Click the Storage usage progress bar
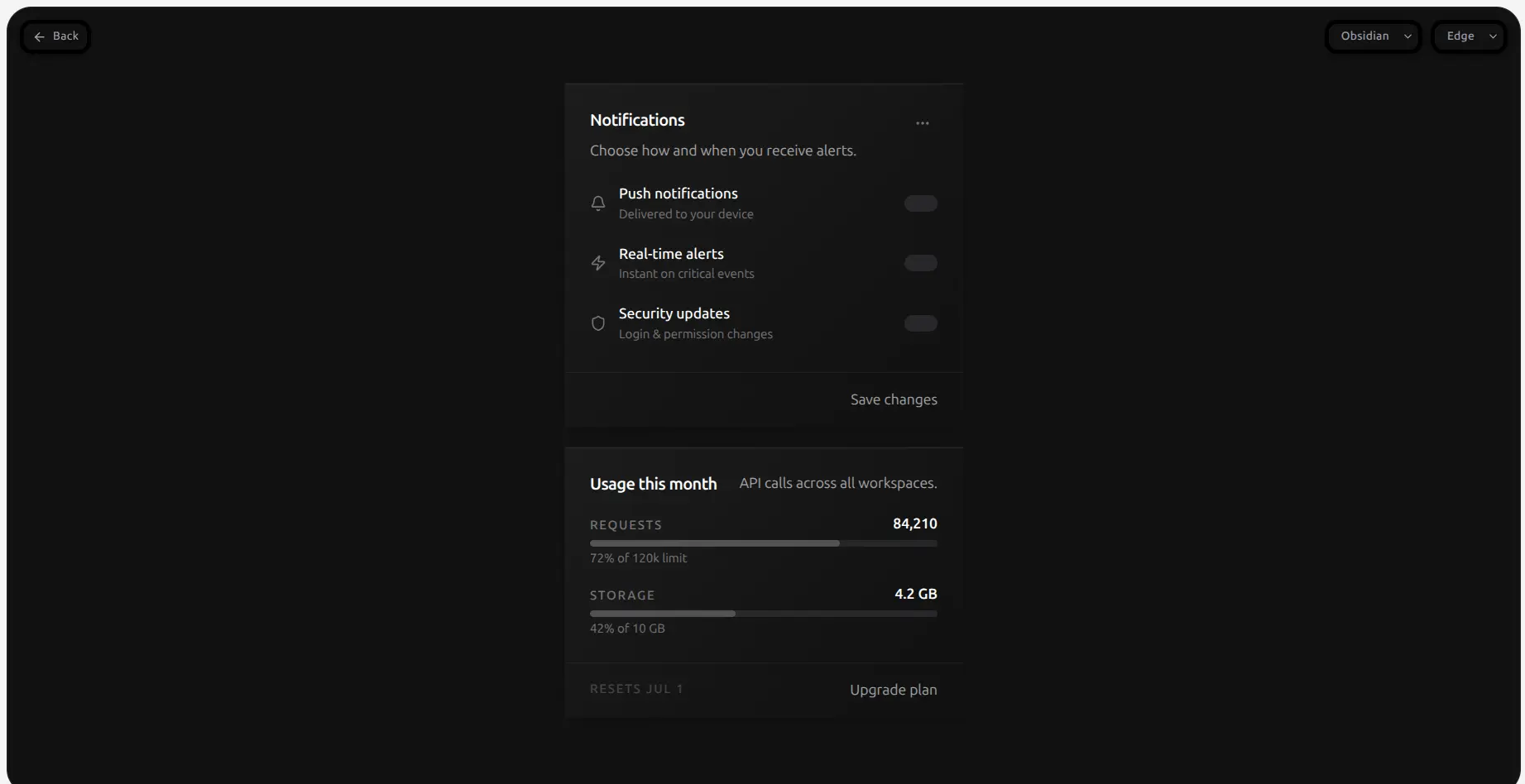 pyautogui.click(x=764, y=614)
